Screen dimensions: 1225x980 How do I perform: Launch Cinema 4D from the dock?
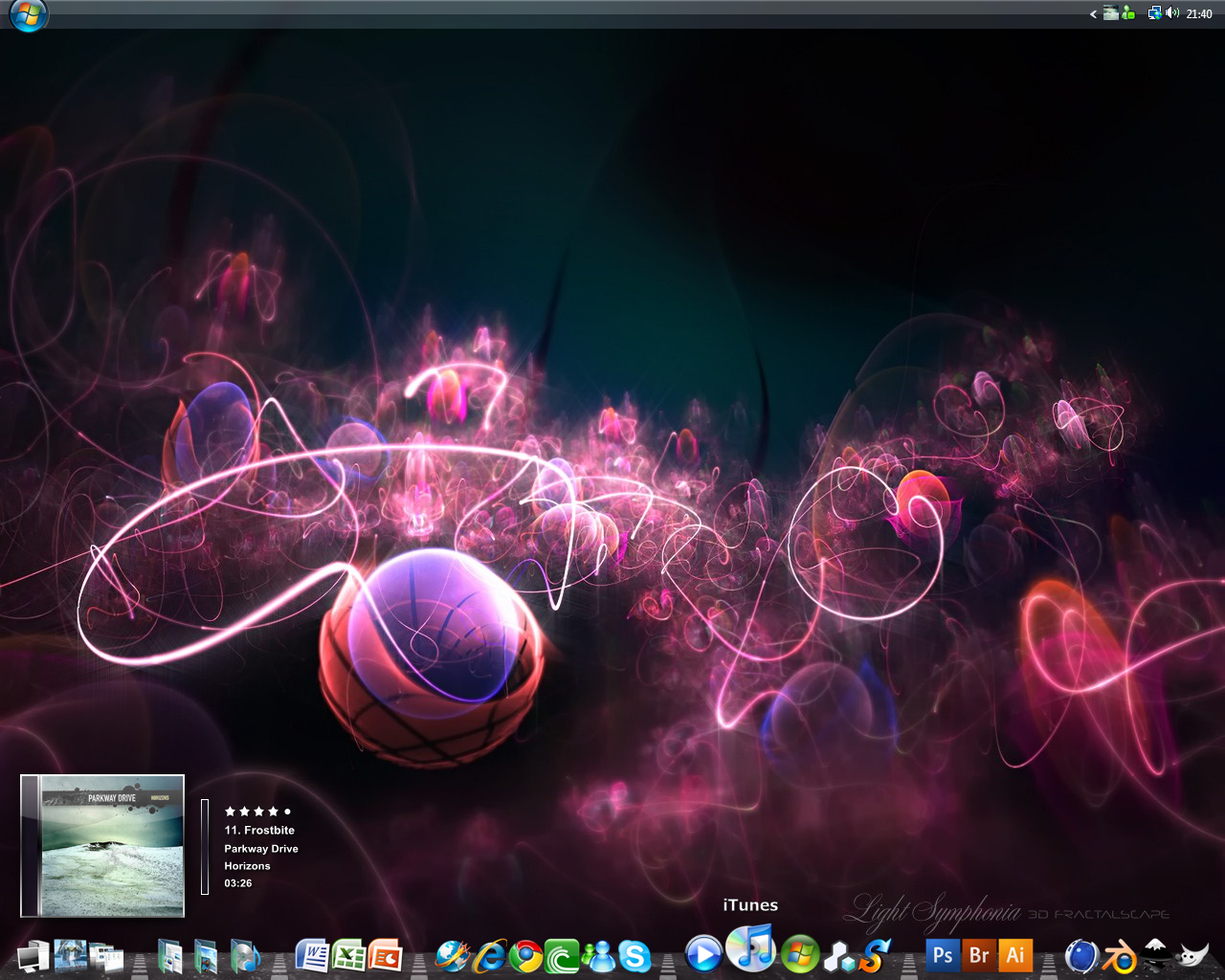(x=1081, y=956)
